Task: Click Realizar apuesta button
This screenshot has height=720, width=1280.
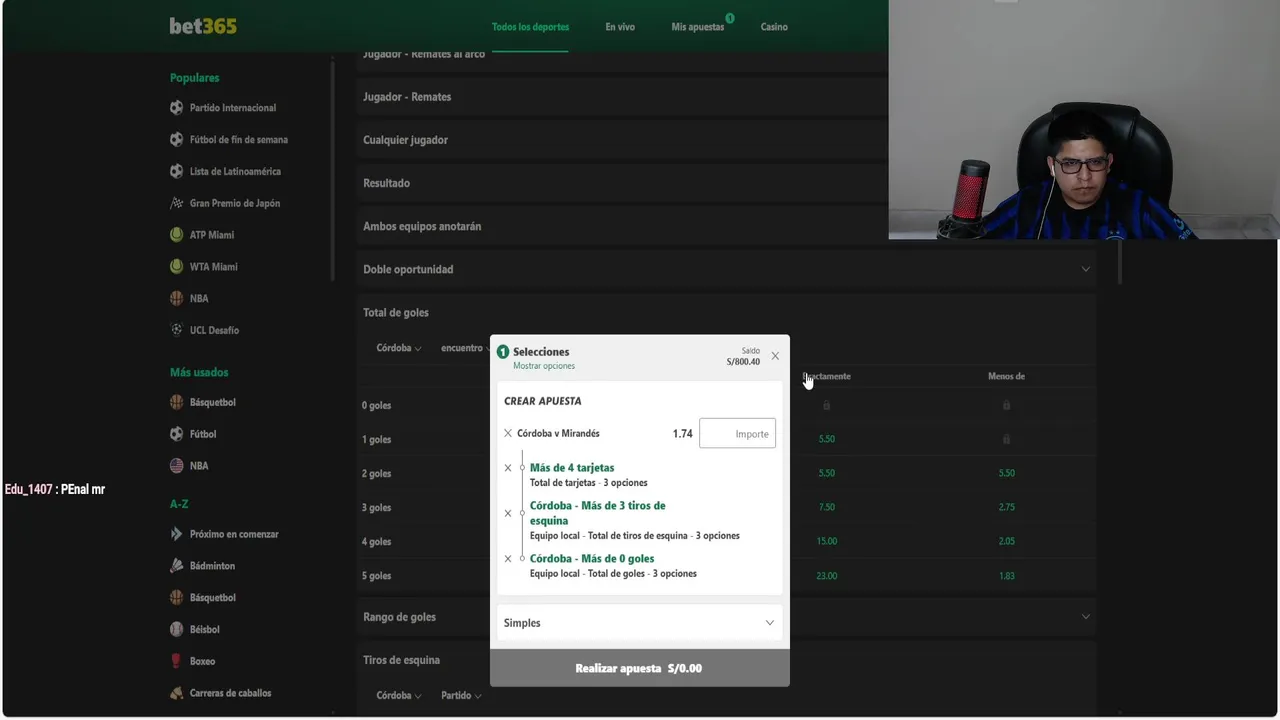Action: coord(640,668)
